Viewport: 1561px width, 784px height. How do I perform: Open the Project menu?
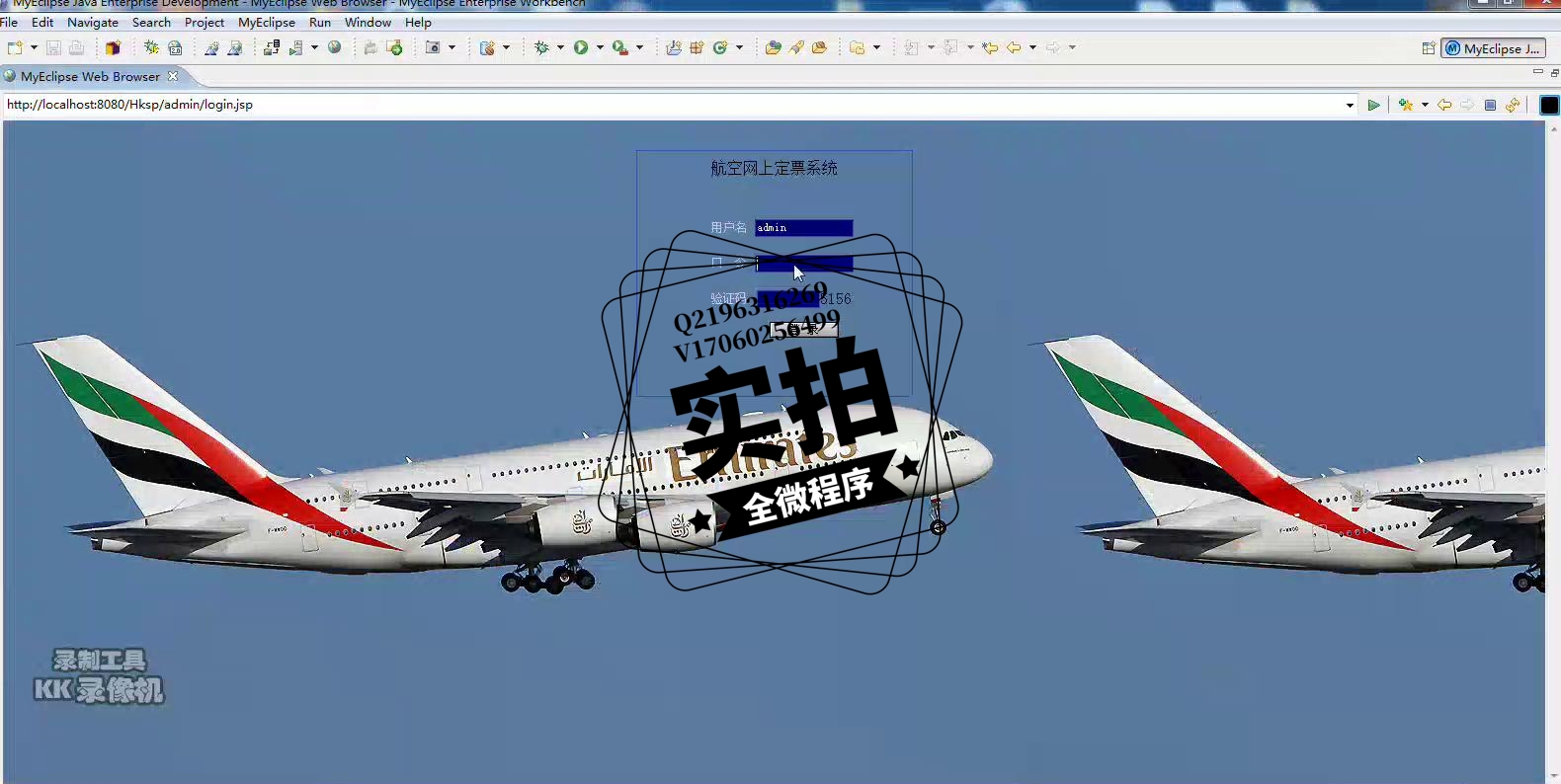pyautogui.click(x=205, y=22)
